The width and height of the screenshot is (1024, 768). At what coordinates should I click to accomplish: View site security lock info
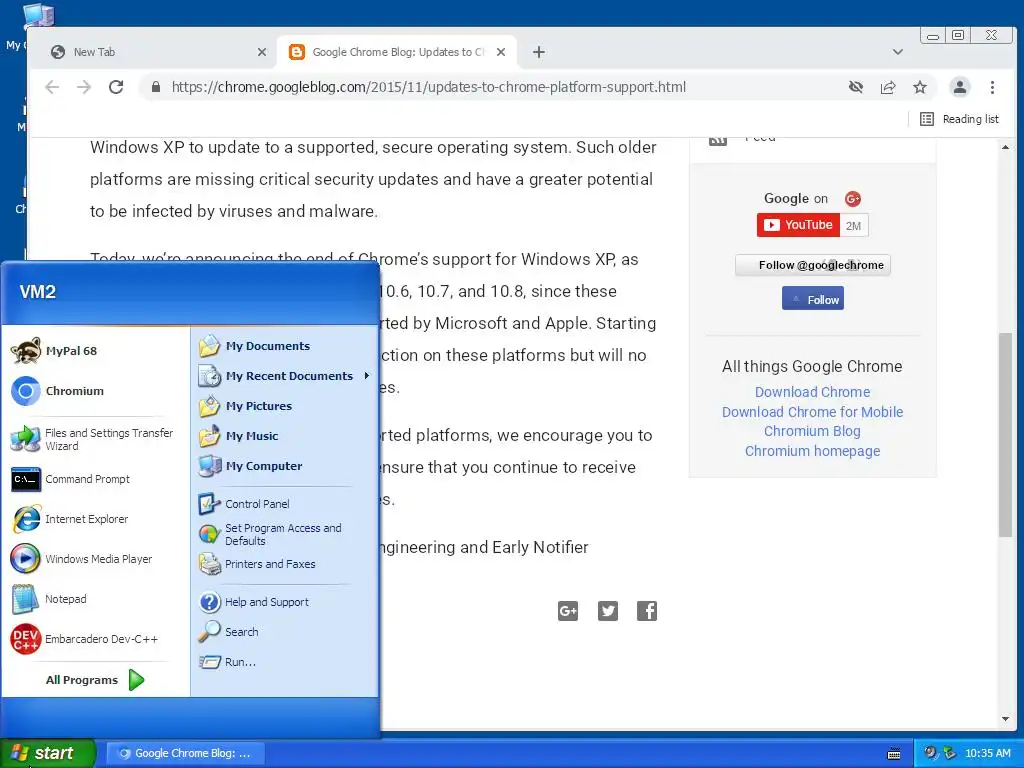[155, 87]
